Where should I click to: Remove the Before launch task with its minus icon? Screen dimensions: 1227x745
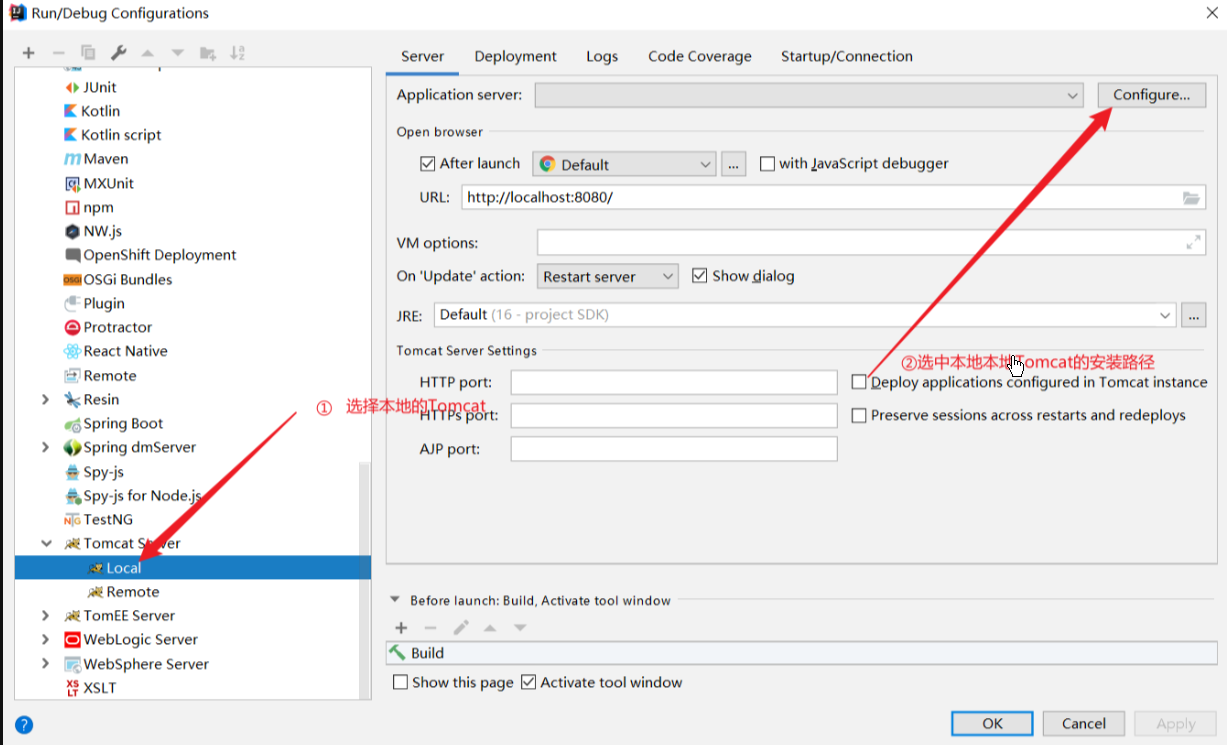(x=431, y=628)
